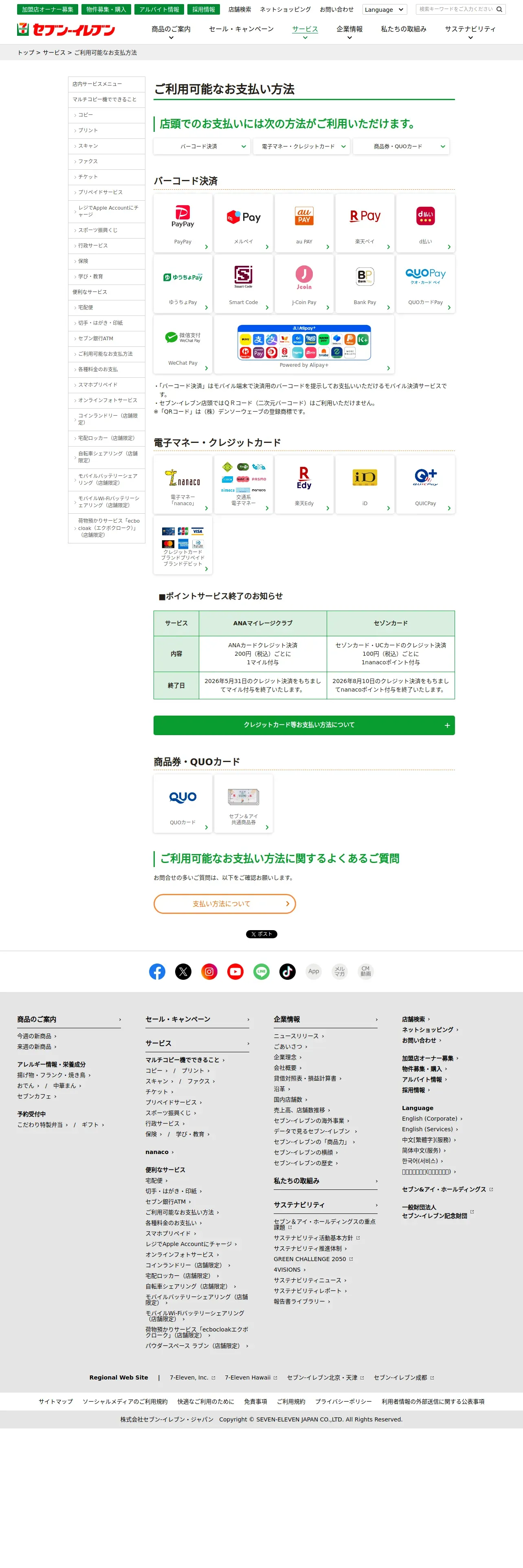Click the 物件募集・購入 green button
This screenshot has height=1568, width=523.
(x=106, y=10)
